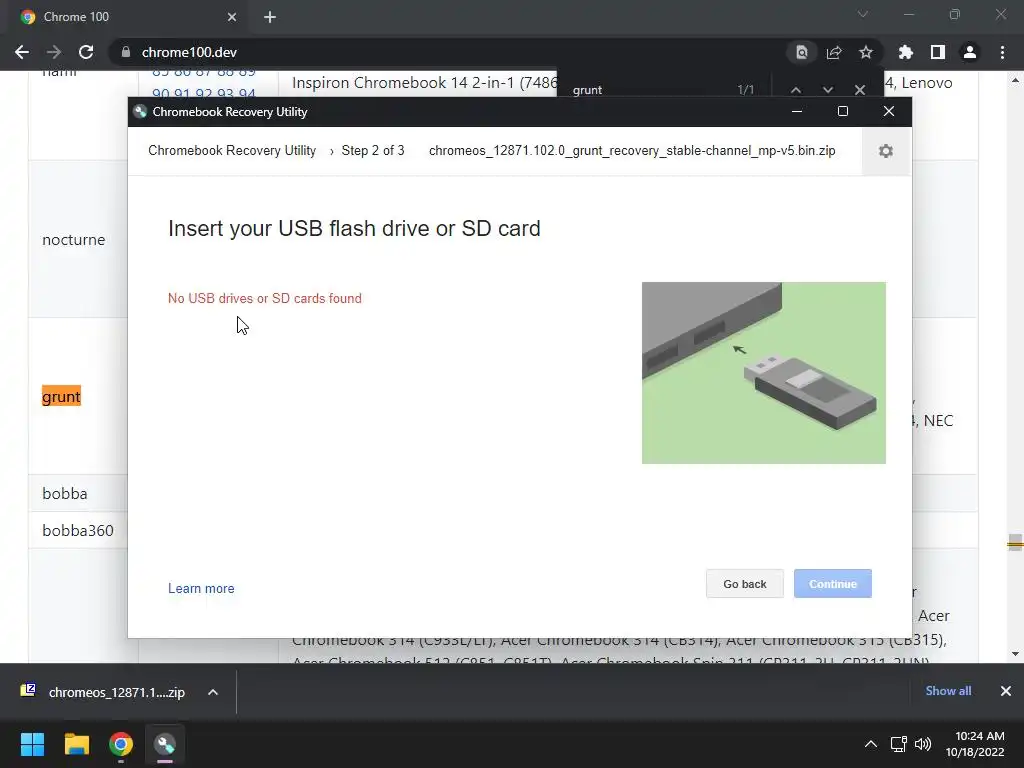Maximize the Recovery Utility window
This screenshot has height=768, width=1024.
coord(842,112)
